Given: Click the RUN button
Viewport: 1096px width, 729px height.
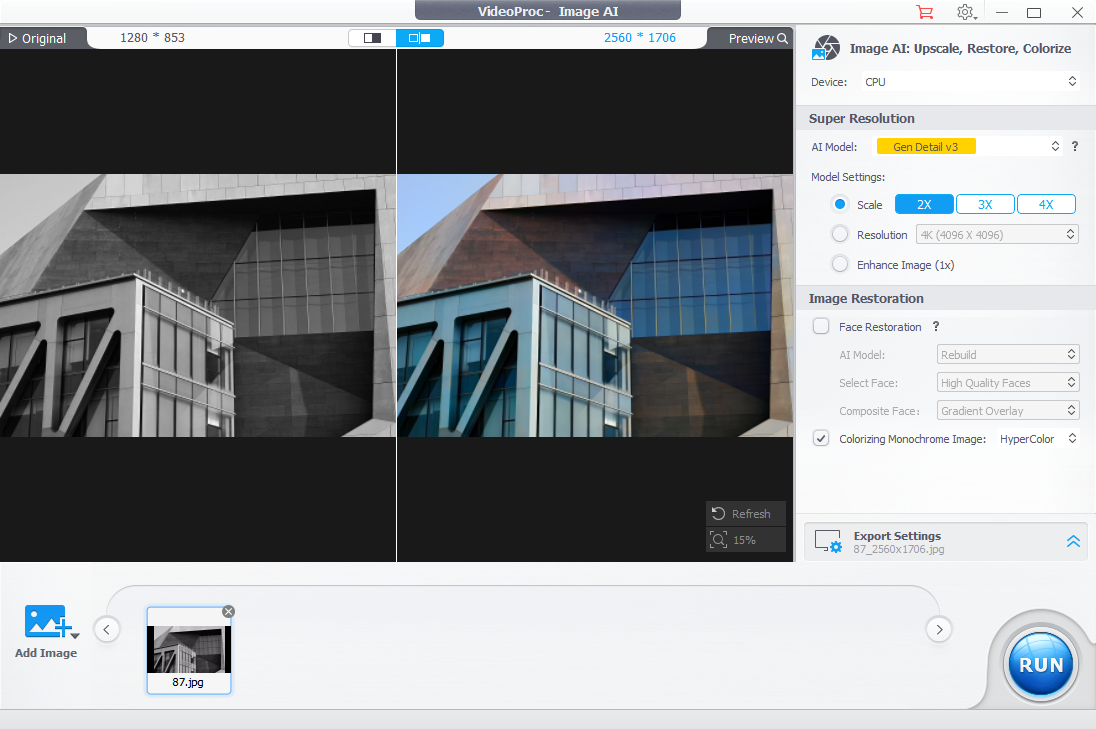Looking at the screenshot, I should [1040, 664].
